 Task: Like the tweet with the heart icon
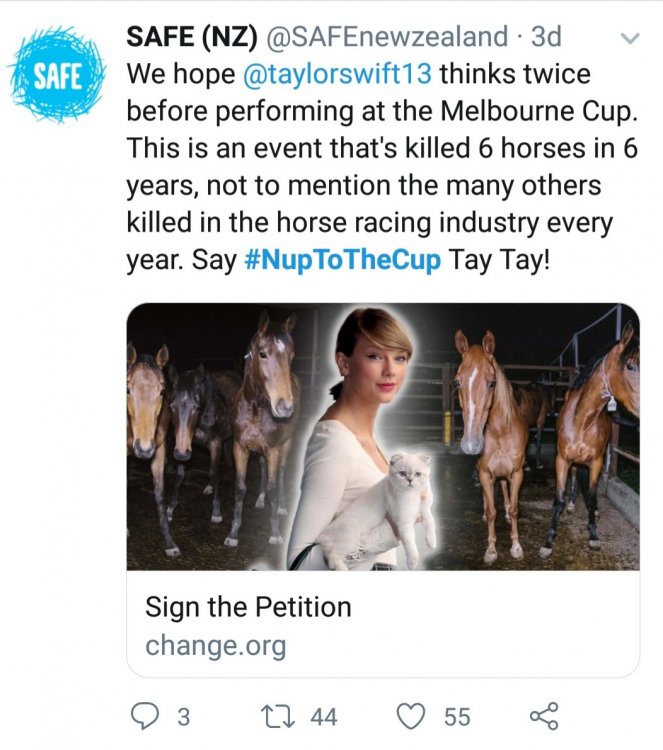point(410,716)
